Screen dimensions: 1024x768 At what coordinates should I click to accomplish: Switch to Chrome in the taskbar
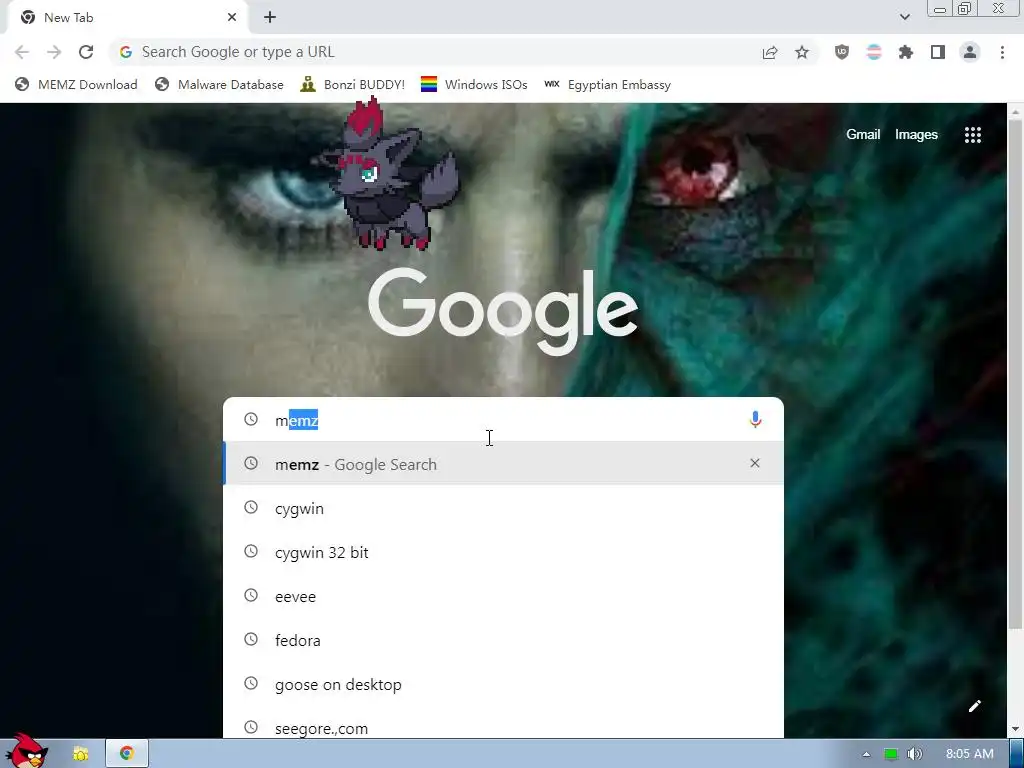pos(127,754)
